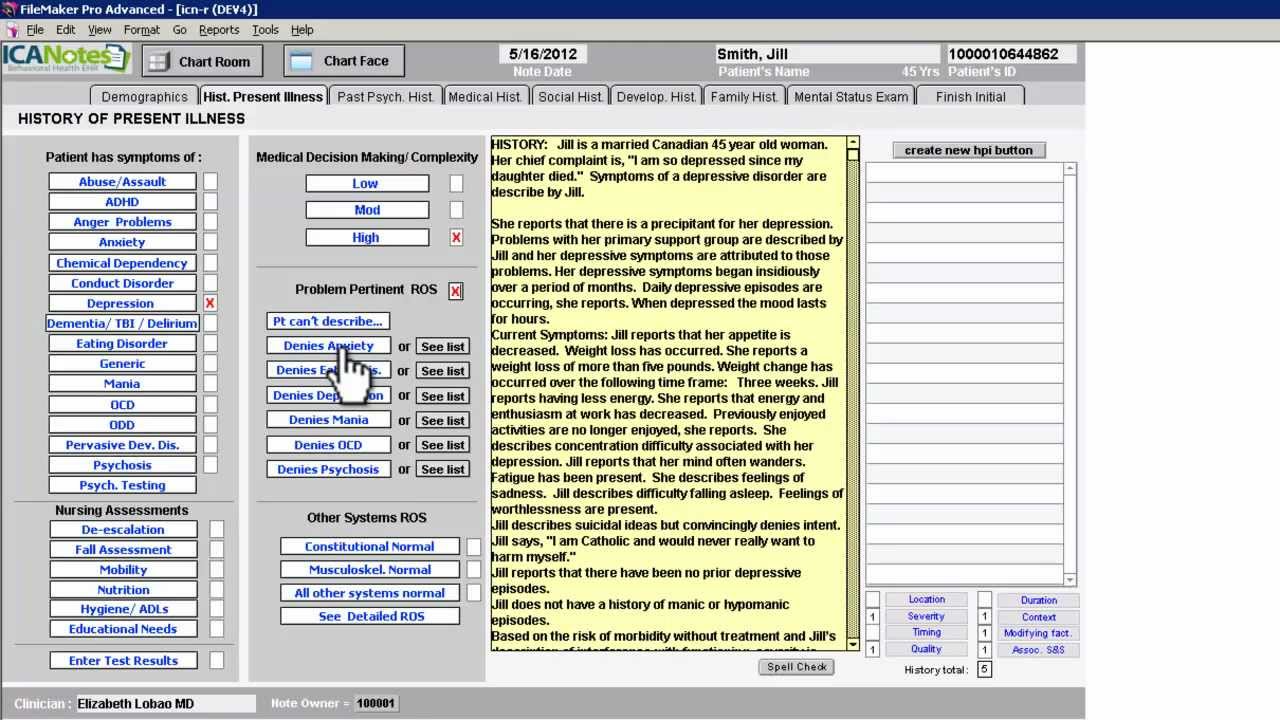Viewport: 1280px width, 720px height.
Task: Check the Abuse/Assault symptom checkbox
Action: click(x=210, y=181)
